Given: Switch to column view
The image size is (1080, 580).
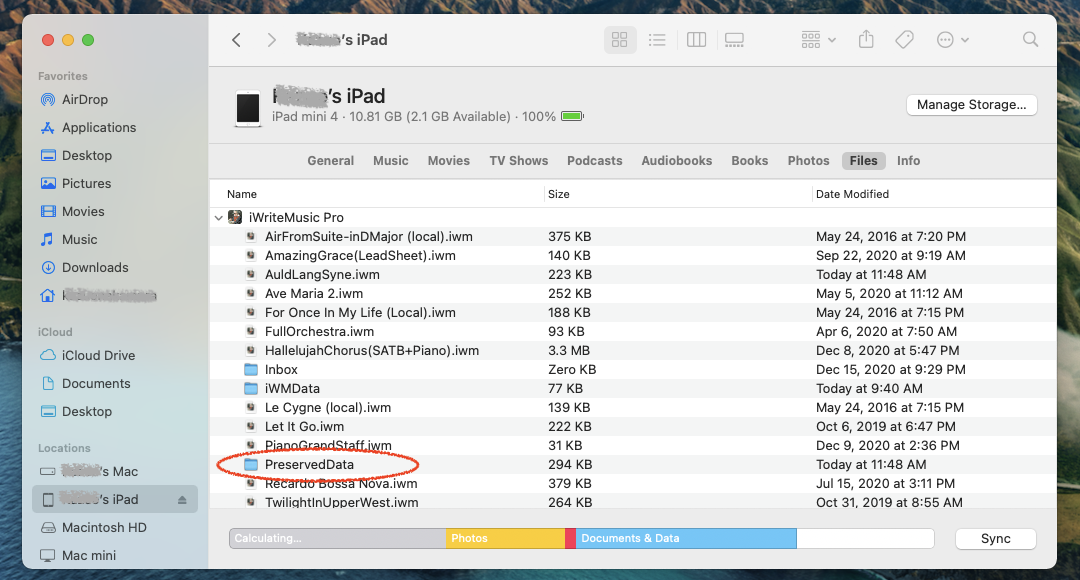Looking at the screenshot, I should (696, 40).
